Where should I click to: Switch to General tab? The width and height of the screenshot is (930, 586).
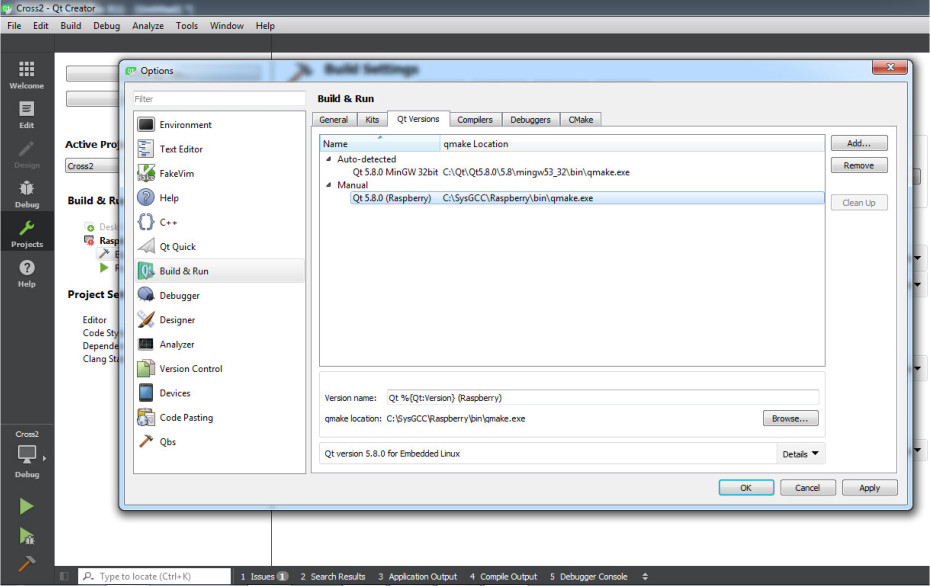(333, 120)
